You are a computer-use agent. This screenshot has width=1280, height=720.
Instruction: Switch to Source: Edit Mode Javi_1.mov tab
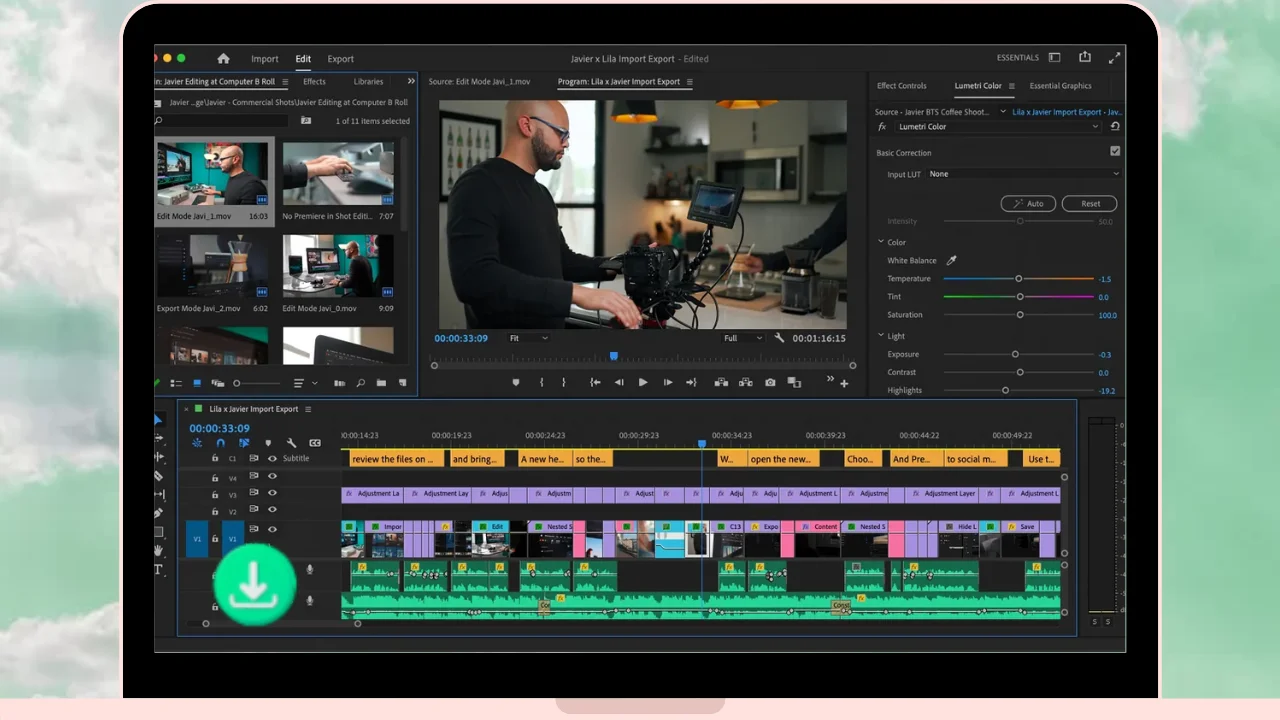click(x=479, y=82)
